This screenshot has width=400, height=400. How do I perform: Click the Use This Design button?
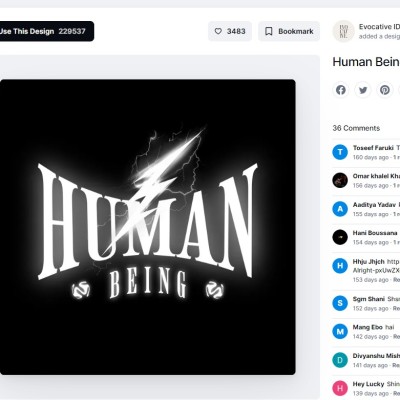click(x=45, y=31)
